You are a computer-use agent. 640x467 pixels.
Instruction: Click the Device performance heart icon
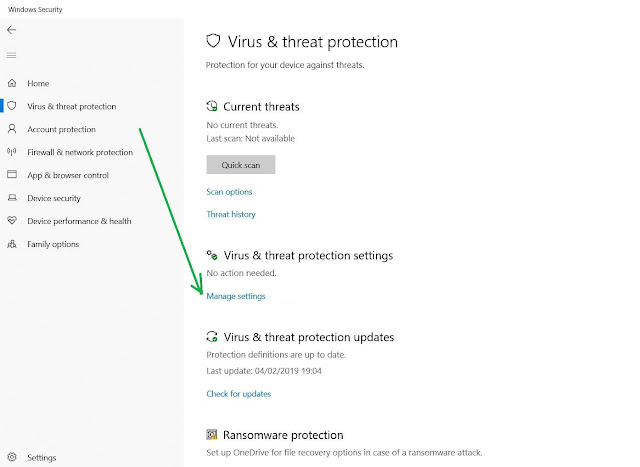12,220
